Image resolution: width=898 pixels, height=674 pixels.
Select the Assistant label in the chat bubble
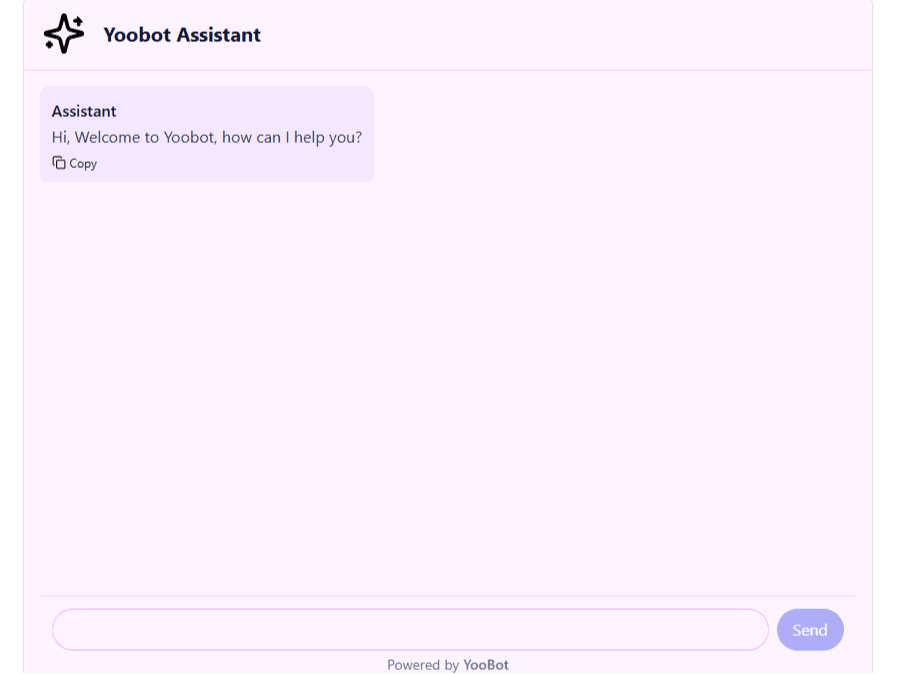click(84, 110)
